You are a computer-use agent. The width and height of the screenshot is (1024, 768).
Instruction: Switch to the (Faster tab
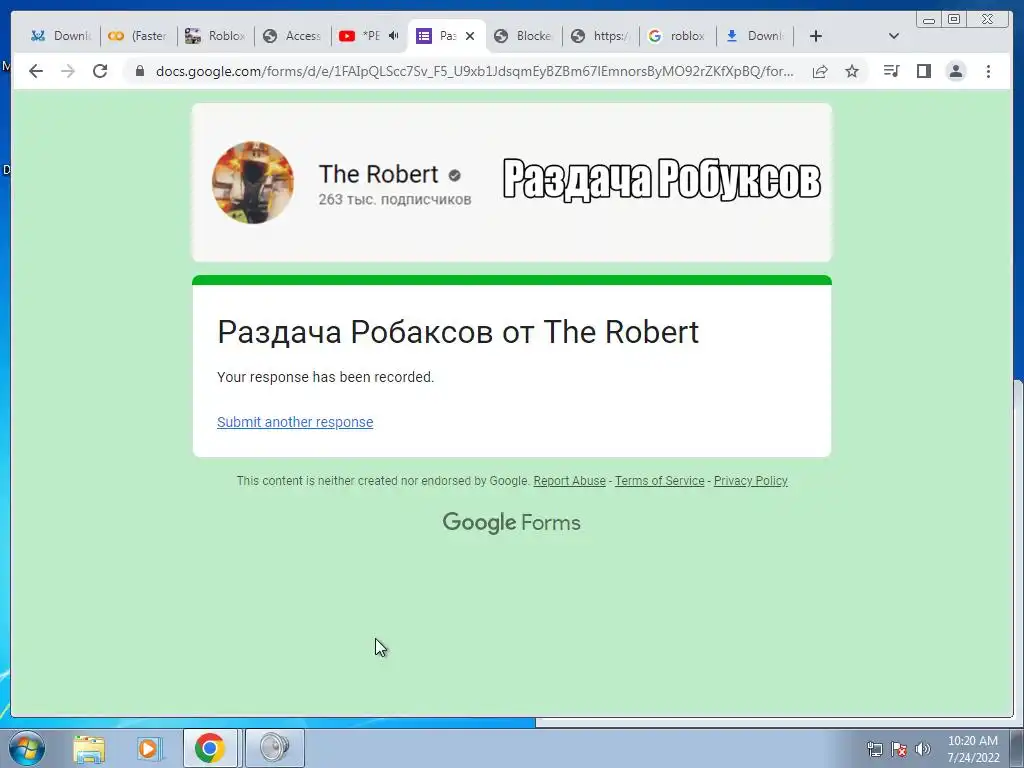point(138,36)
